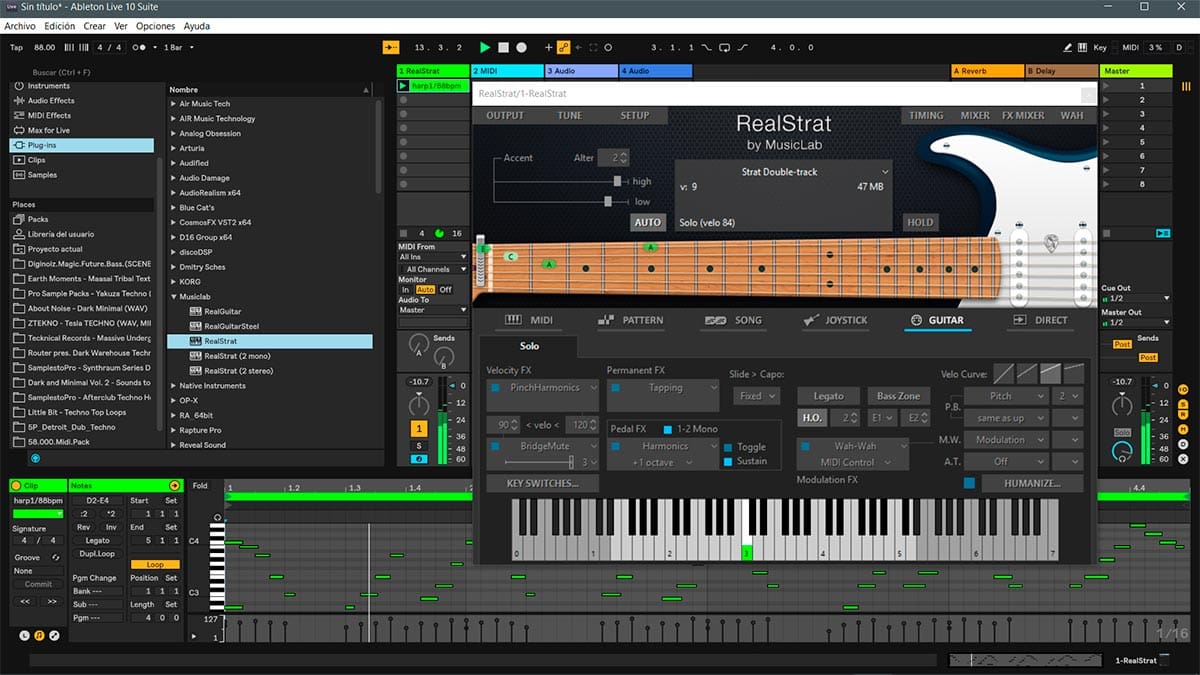Select the first linear Velo Curve icon
Viewport: 1200px width, 675px height.
tap(1003, 373)
